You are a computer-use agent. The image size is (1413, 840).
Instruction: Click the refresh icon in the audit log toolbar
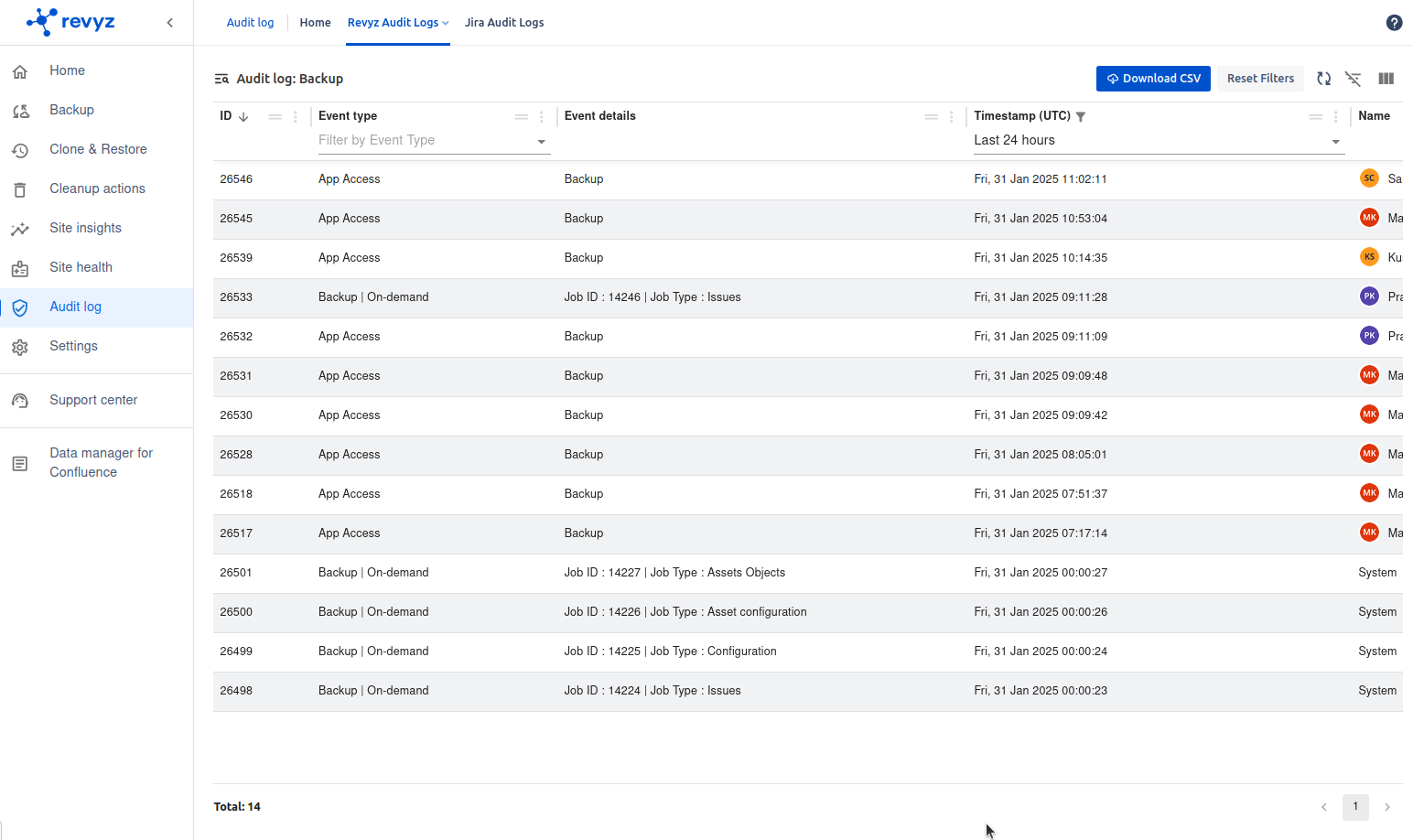click(1323, 79)
